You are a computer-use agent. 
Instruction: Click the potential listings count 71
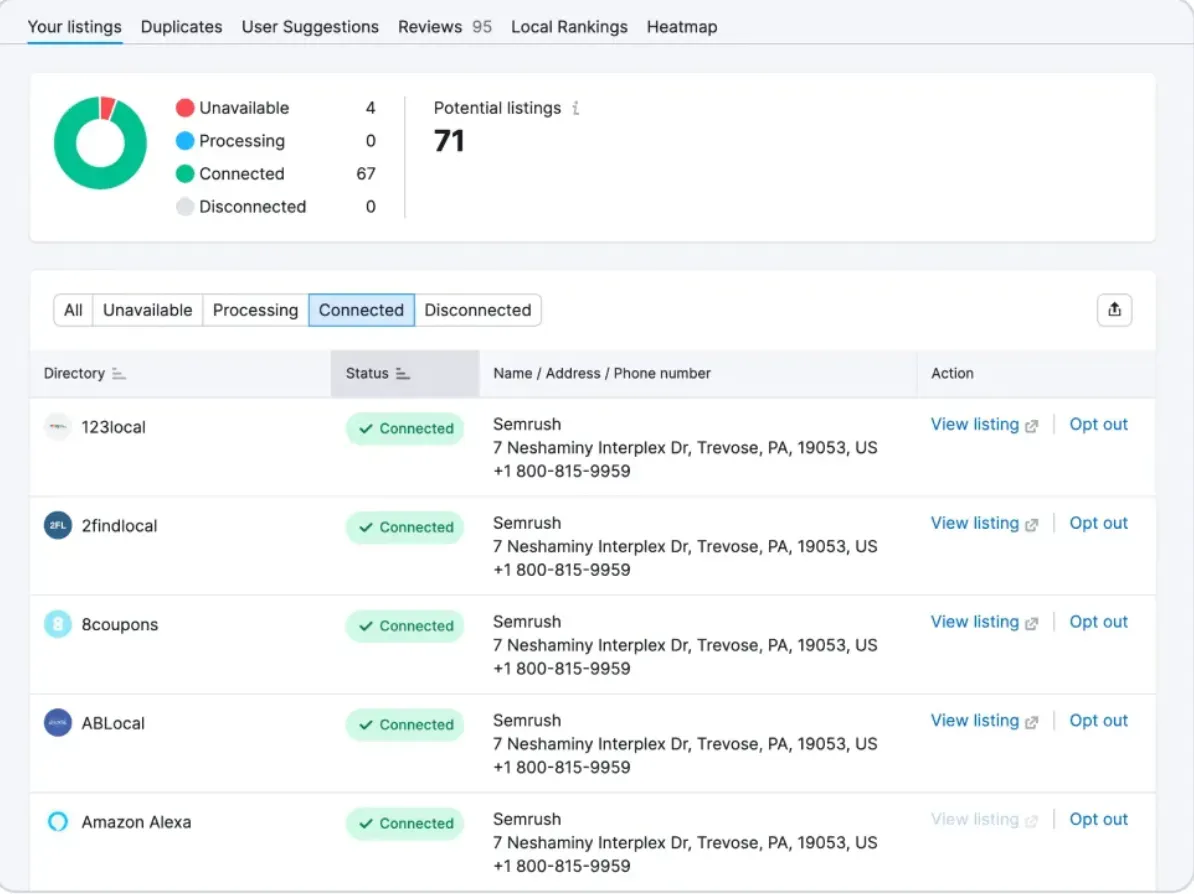click(449, 141)
